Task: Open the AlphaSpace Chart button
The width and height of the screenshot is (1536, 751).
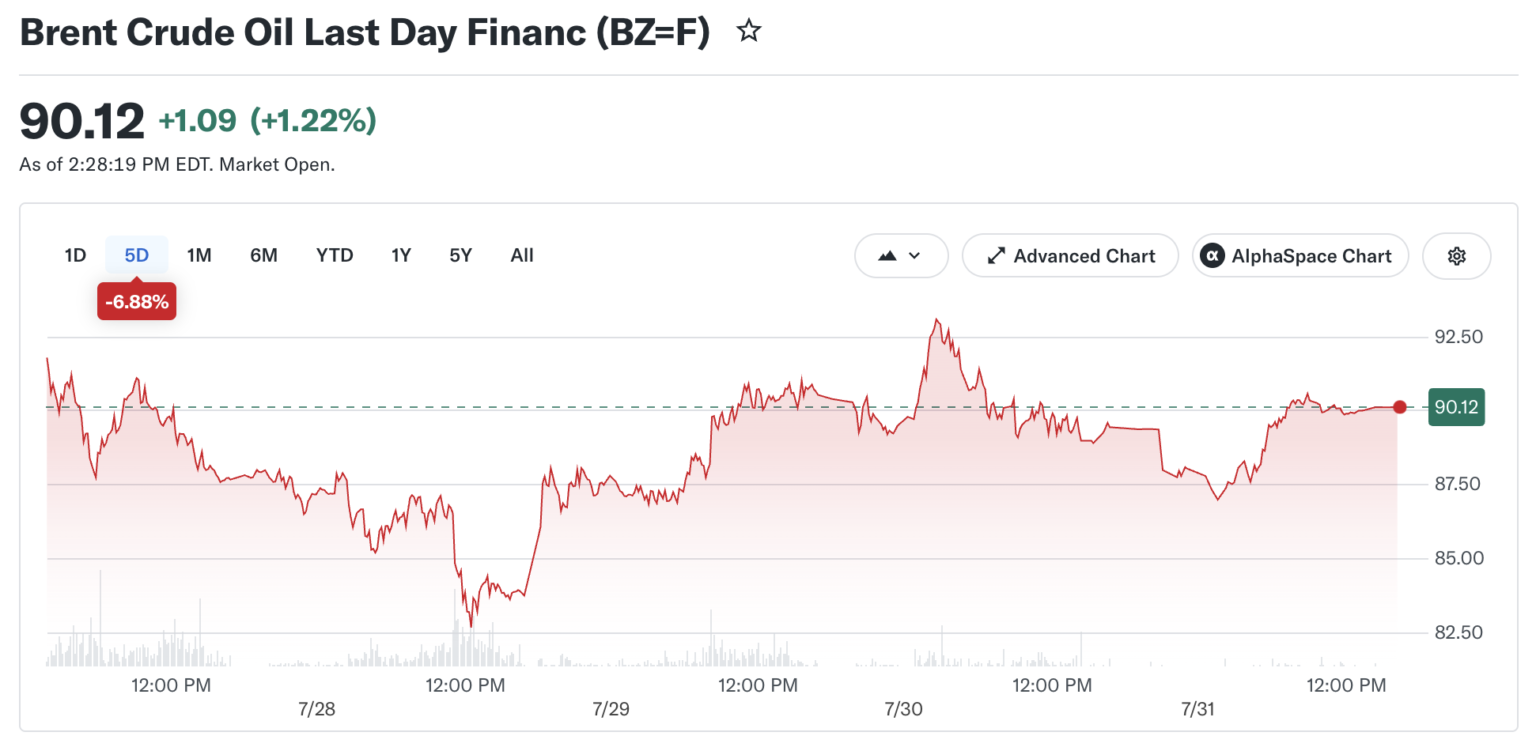Action: (1300, 256)
